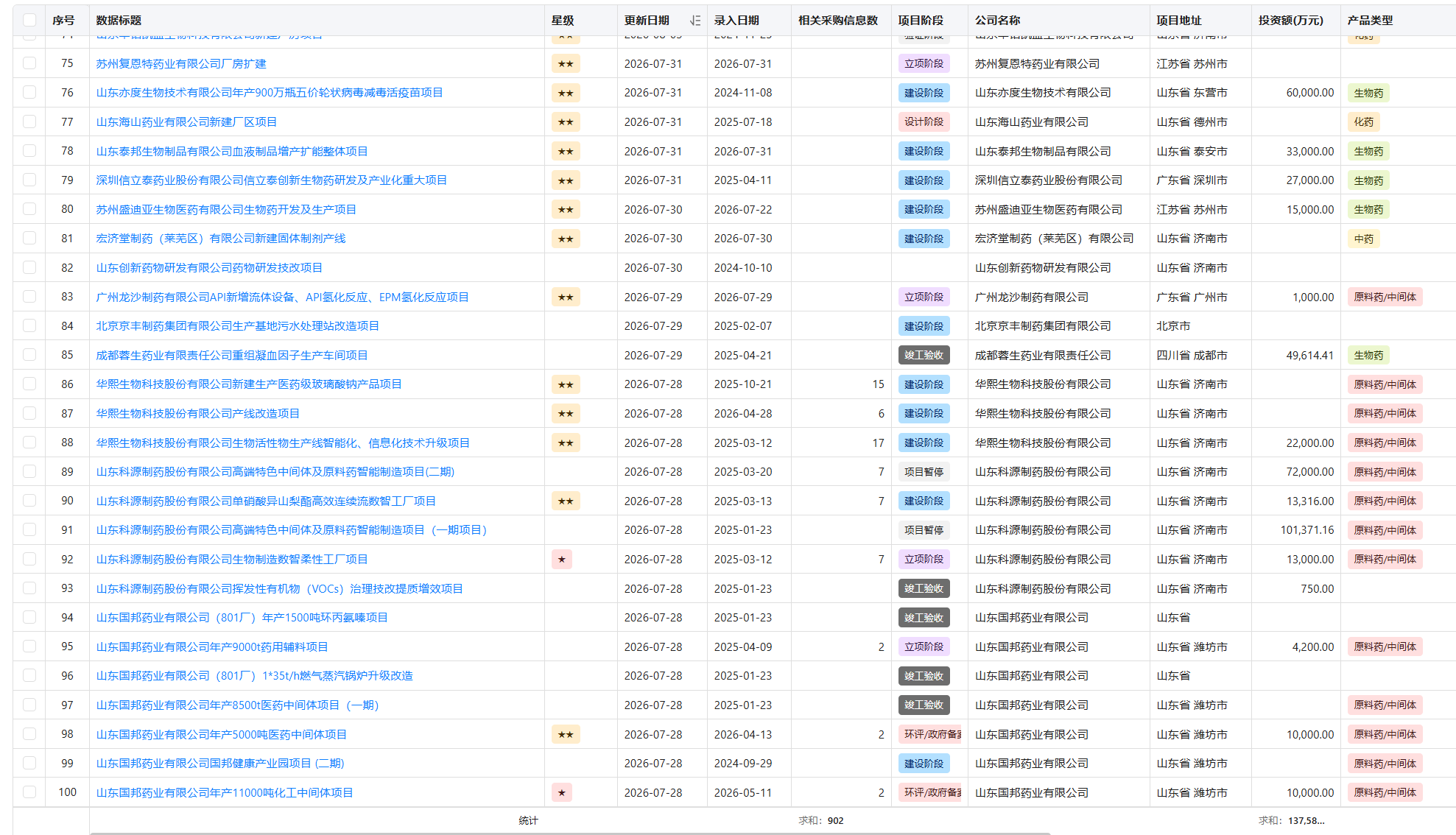Click the horizontal scrollbar at the bottom
The height and width of the screenshot is (835, 1456).
point(569,833)
